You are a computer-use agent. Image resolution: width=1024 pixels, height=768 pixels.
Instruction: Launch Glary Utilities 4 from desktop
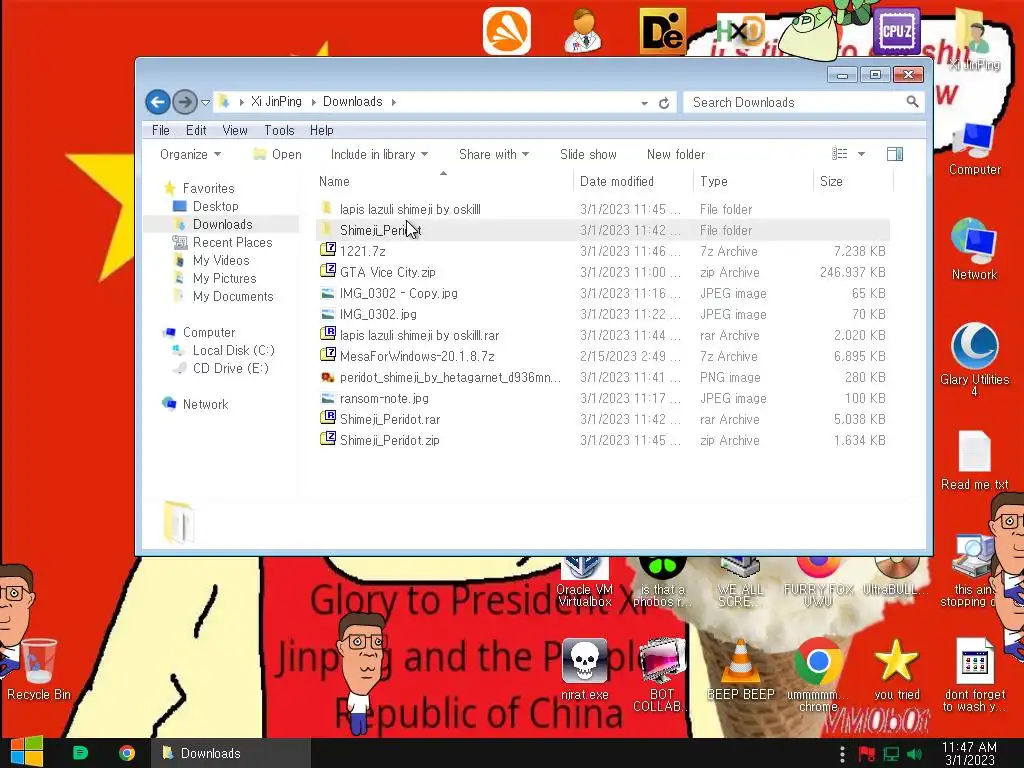tap(974, 359)
